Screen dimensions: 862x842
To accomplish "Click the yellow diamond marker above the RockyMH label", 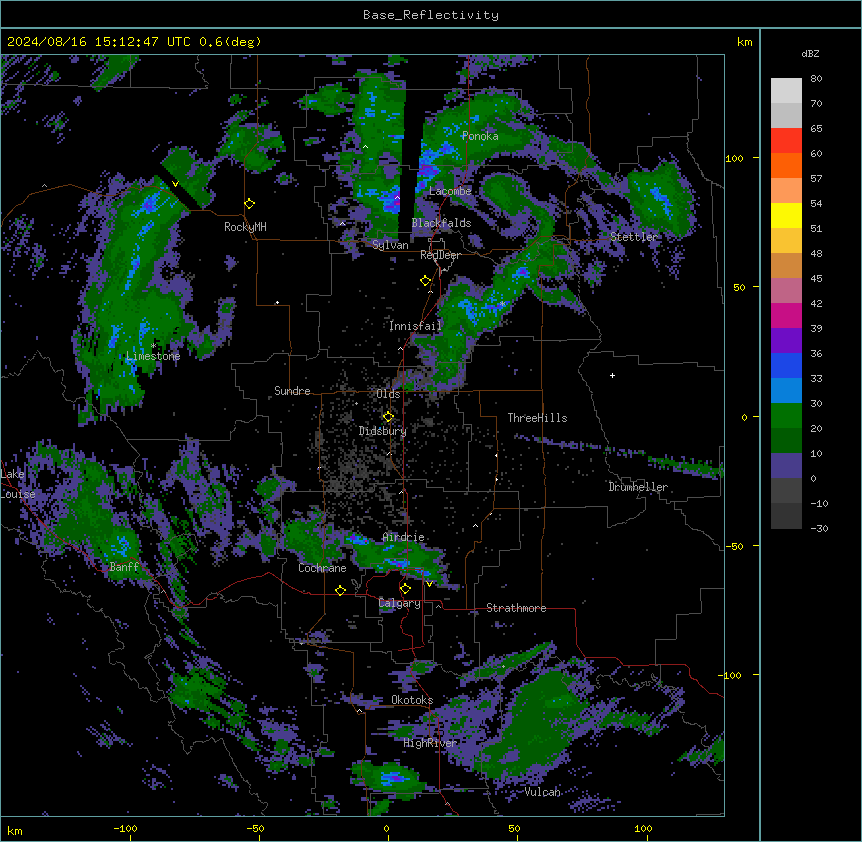I will point(250,203).
